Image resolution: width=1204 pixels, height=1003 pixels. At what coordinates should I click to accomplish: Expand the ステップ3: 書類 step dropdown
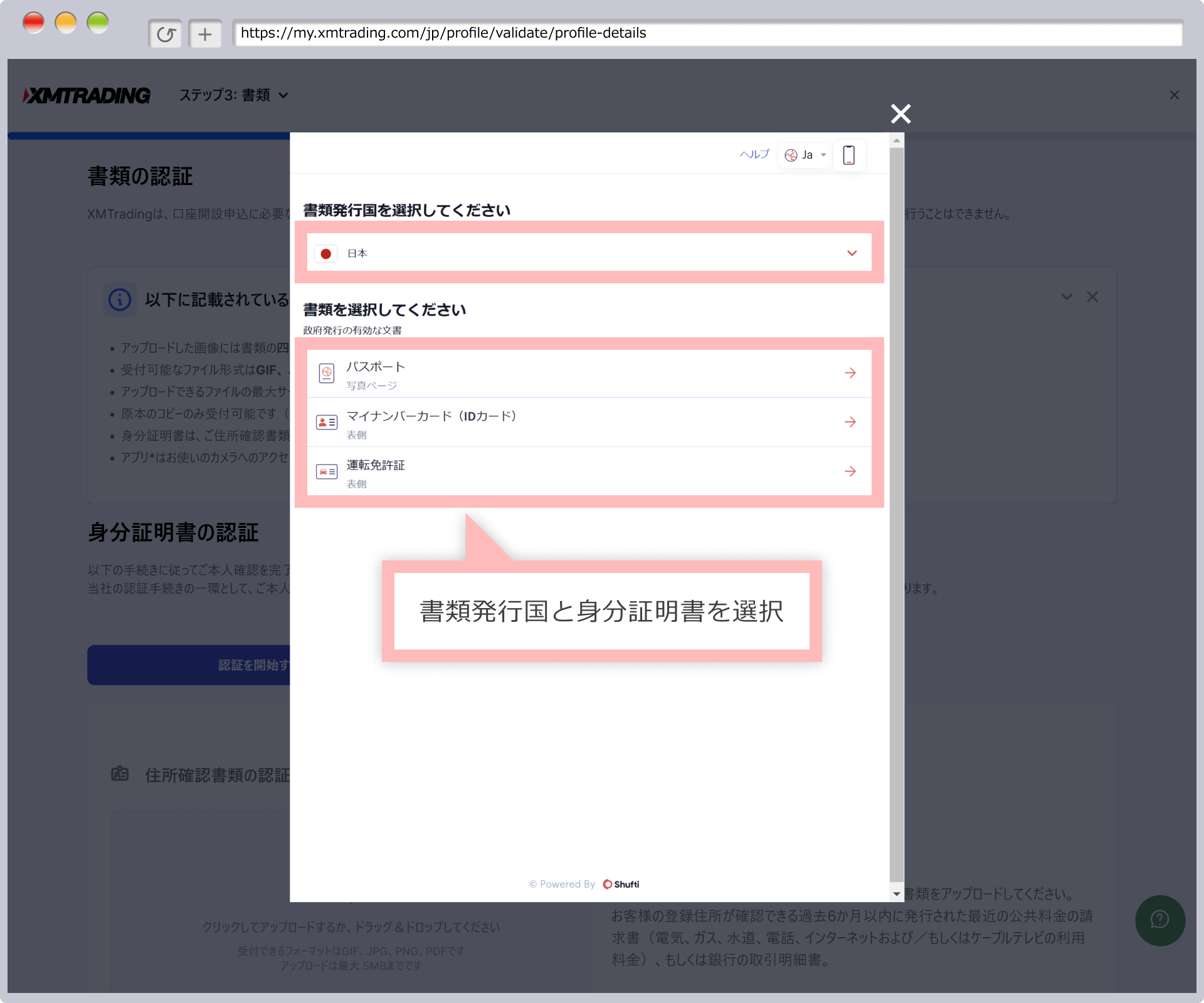click(x=233, y=95)
